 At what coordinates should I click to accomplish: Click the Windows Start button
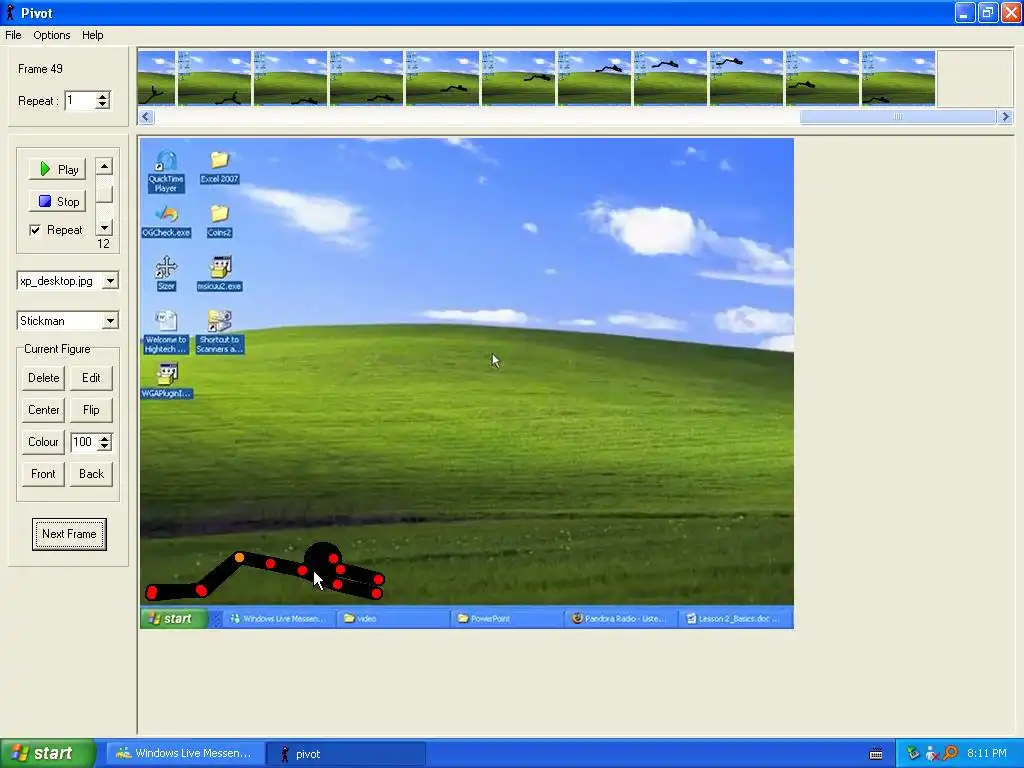click(x=48, y=753)
